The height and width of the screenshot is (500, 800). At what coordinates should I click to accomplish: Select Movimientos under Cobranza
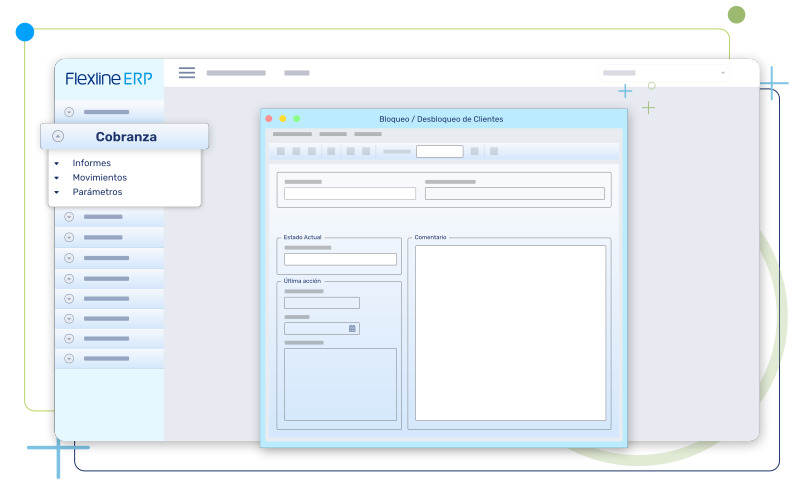coord(99,178)
